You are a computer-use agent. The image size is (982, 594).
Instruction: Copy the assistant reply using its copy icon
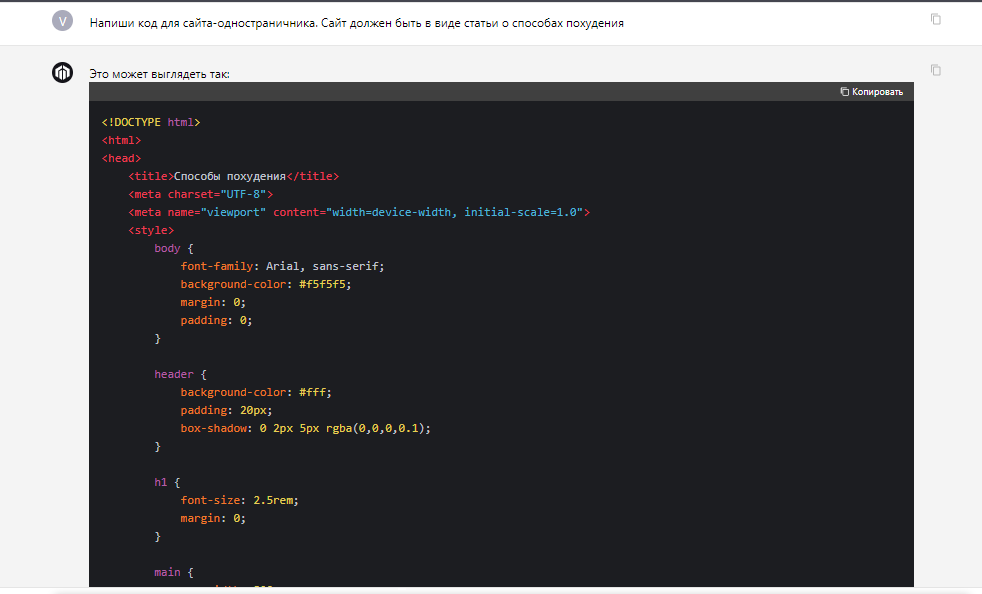(935, 70)
